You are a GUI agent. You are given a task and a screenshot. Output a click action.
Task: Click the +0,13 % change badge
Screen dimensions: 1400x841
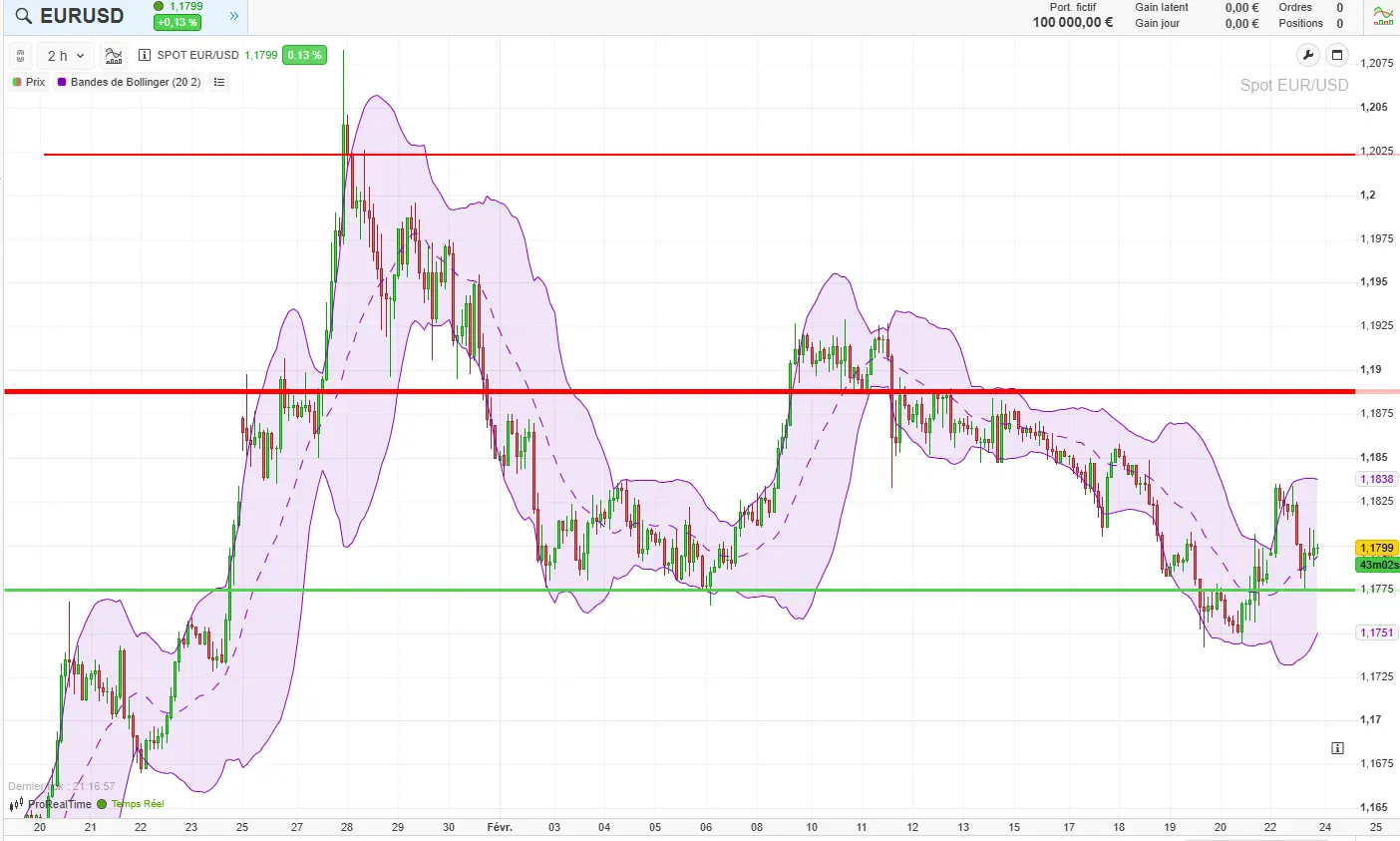click(x=176, y=21)
